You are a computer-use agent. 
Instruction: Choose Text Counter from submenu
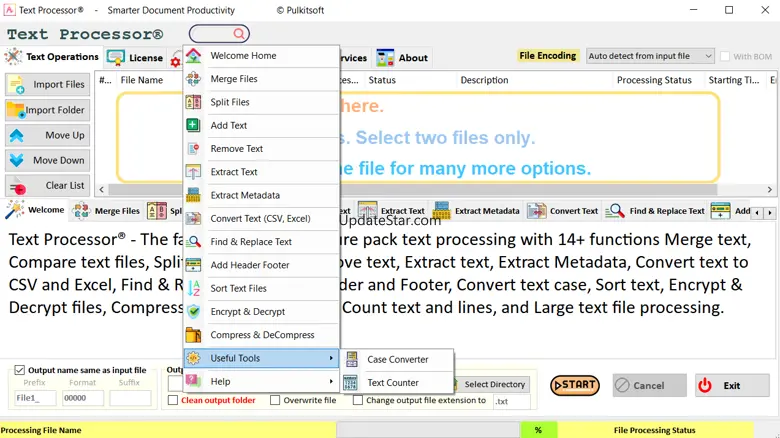[x=397, y=383]
